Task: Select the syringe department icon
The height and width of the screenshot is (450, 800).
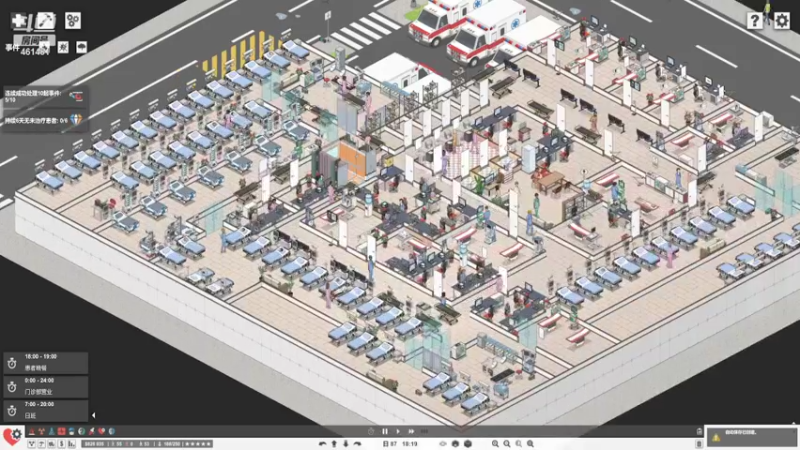Action: point(91,431)
